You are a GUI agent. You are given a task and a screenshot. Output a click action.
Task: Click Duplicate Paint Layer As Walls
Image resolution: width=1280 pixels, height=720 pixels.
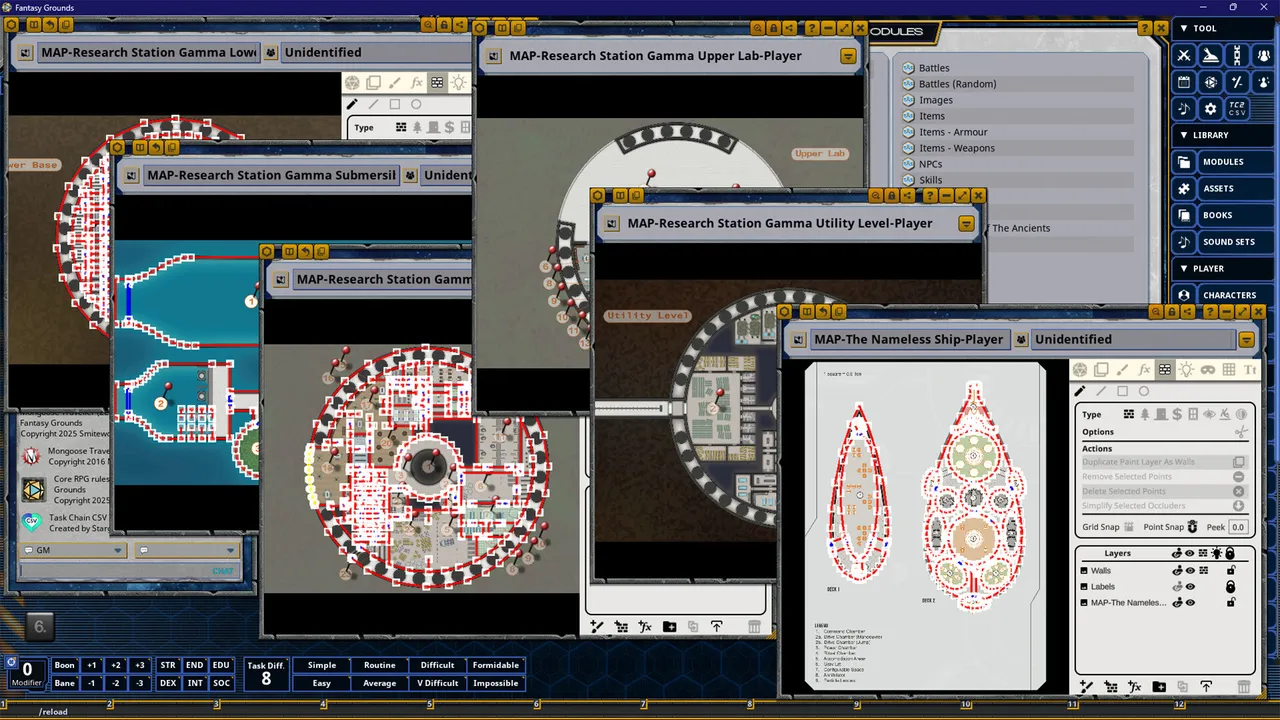[1164, 462]
